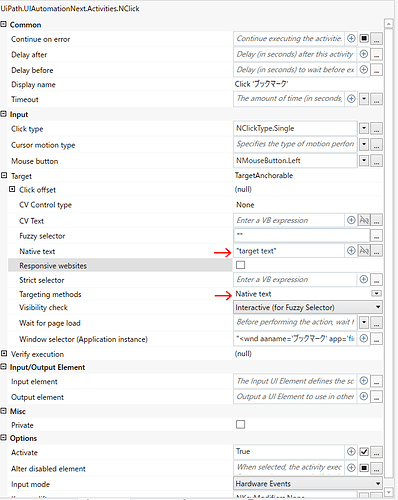Viewport: 398px width, 500px height.
Task: Enable the Responsive websites checkbox
Action: click(240, 265)
